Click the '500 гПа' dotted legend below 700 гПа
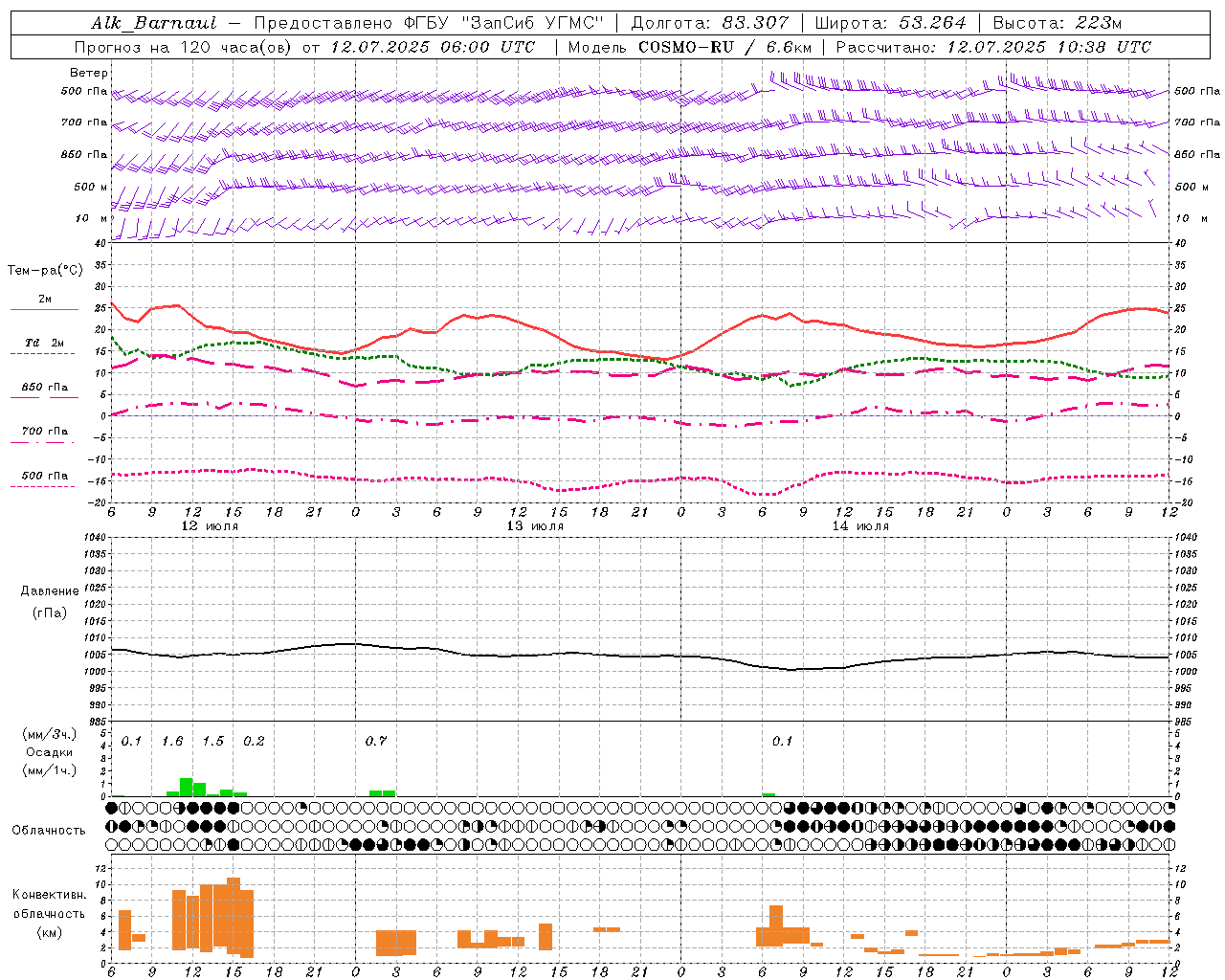Viewport: 1225px width, 980px height. pyautogui.click(x=44, y=480)
